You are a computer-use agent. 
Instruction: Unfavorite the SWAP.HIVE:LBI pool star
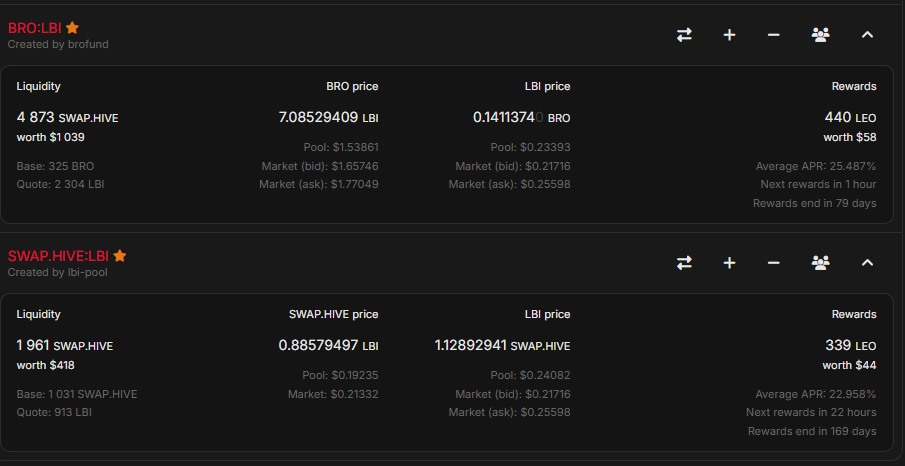[120, 256]
